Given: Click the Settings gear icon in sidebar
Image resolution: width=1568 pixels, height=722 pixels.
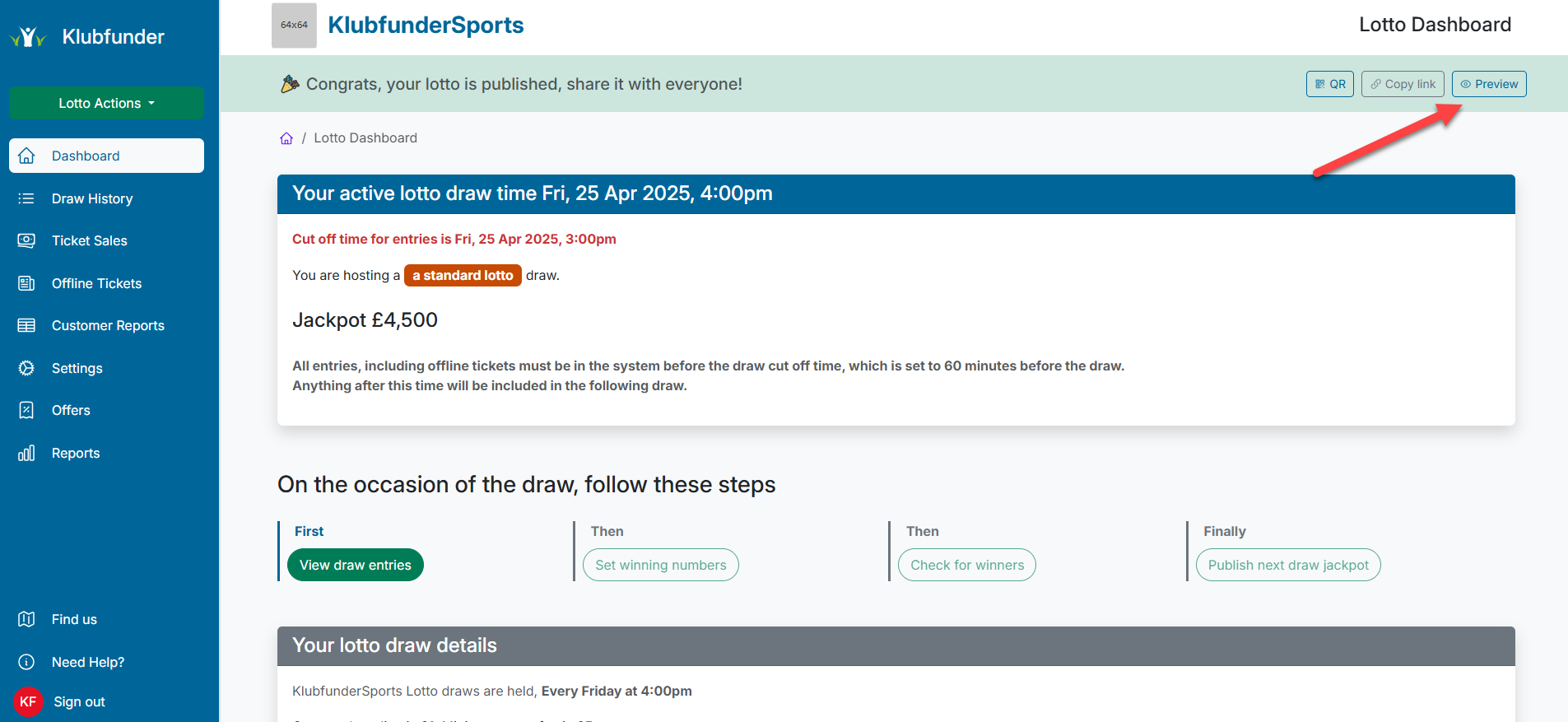Looking at the screenshot, I should click(x=26, y=368).
